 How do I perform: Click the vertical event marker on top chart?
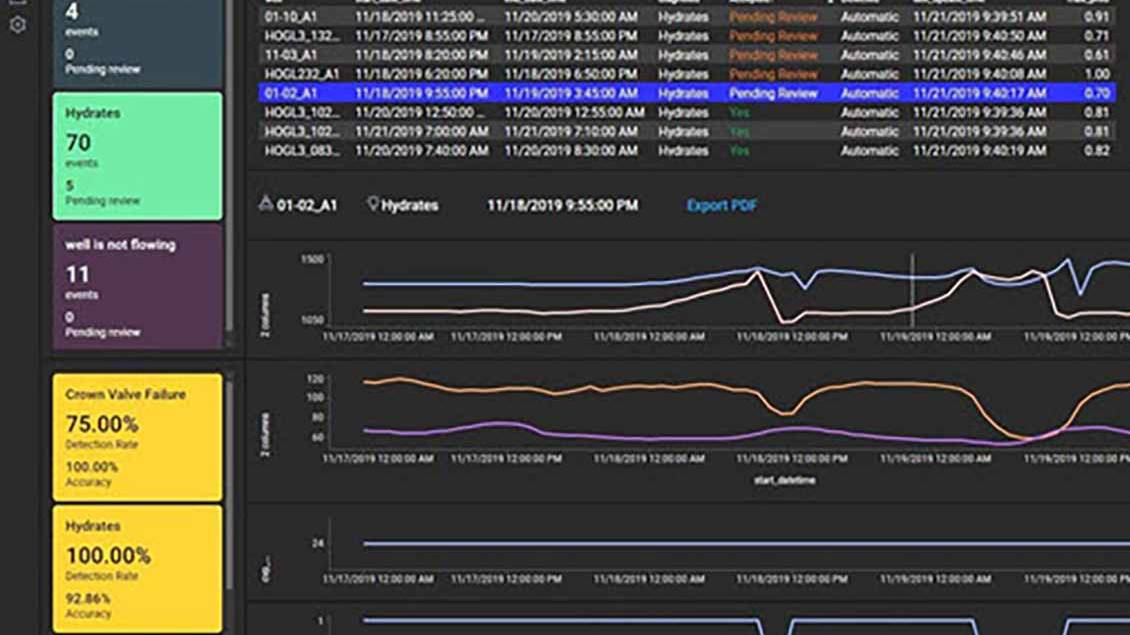[912, 290]
